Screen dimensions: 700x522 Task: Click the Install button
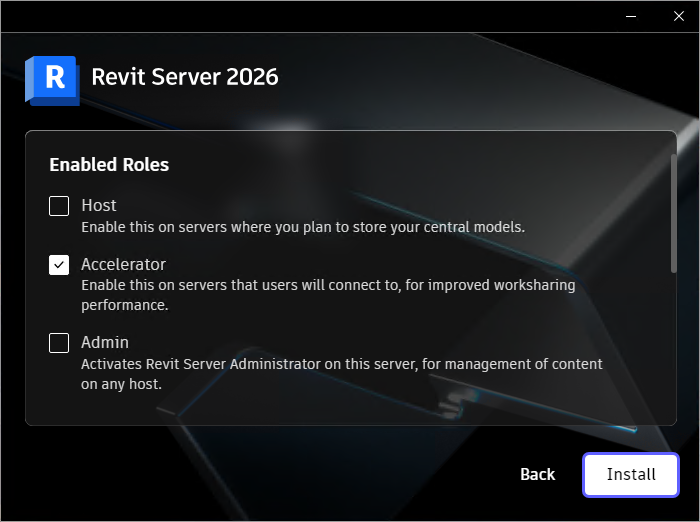point(631,475)
